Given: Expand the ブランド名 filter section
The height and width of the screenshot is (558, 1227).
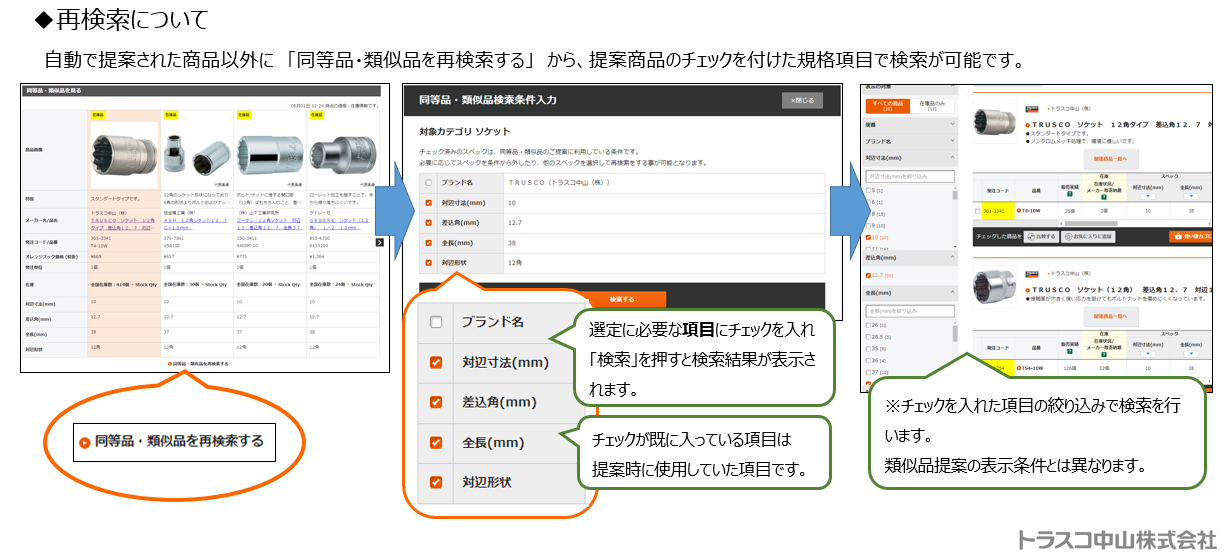Looking at the screenshot, I should (x=909, y=141).
